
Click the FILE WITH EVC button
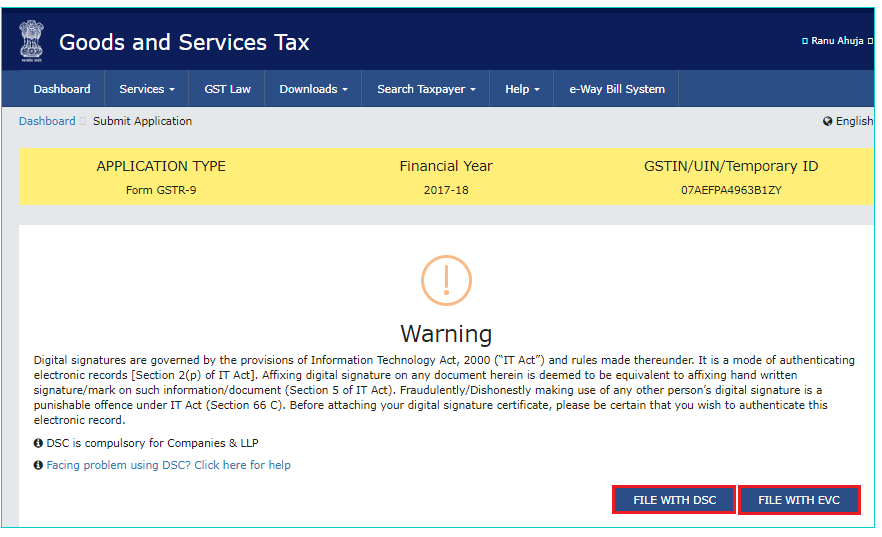799,500
